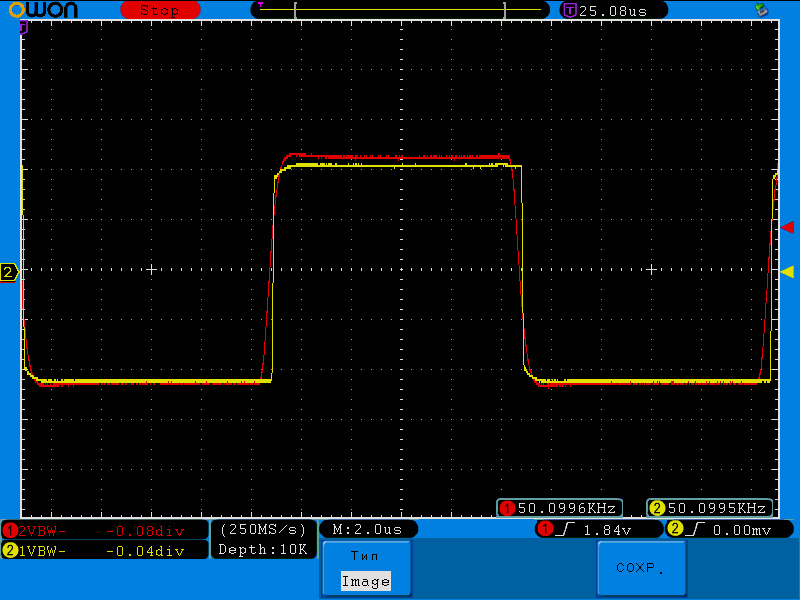Select the 0.00mv trigger level value

click(741, 530)
